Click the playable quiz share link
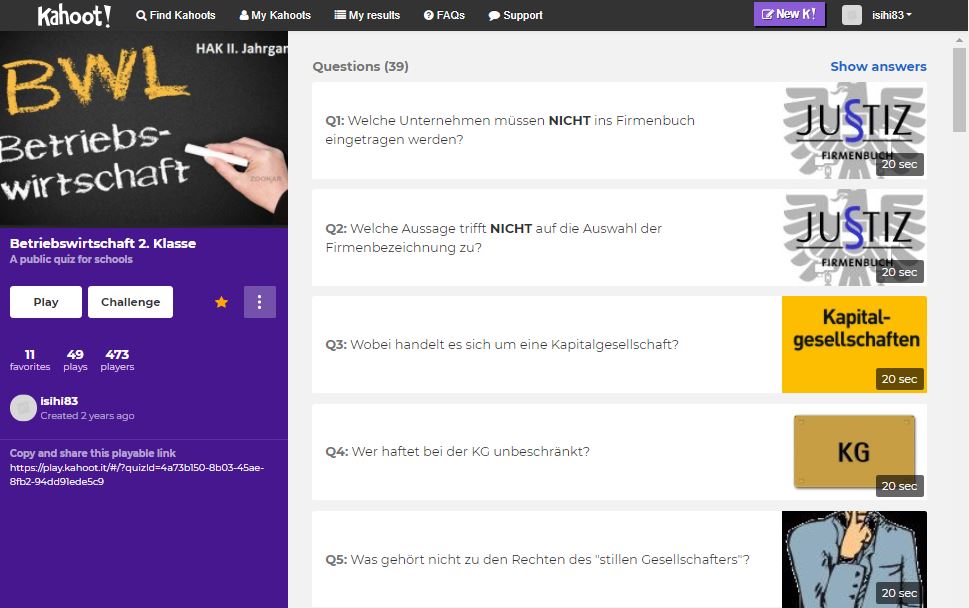Viewport: 969px width, 608px height. (137, 475)
